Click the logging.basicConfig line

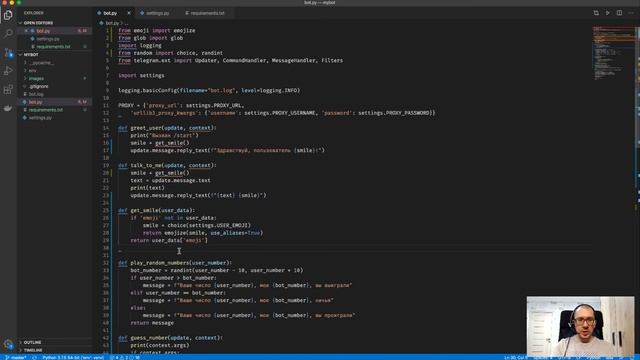coord(209,91)
